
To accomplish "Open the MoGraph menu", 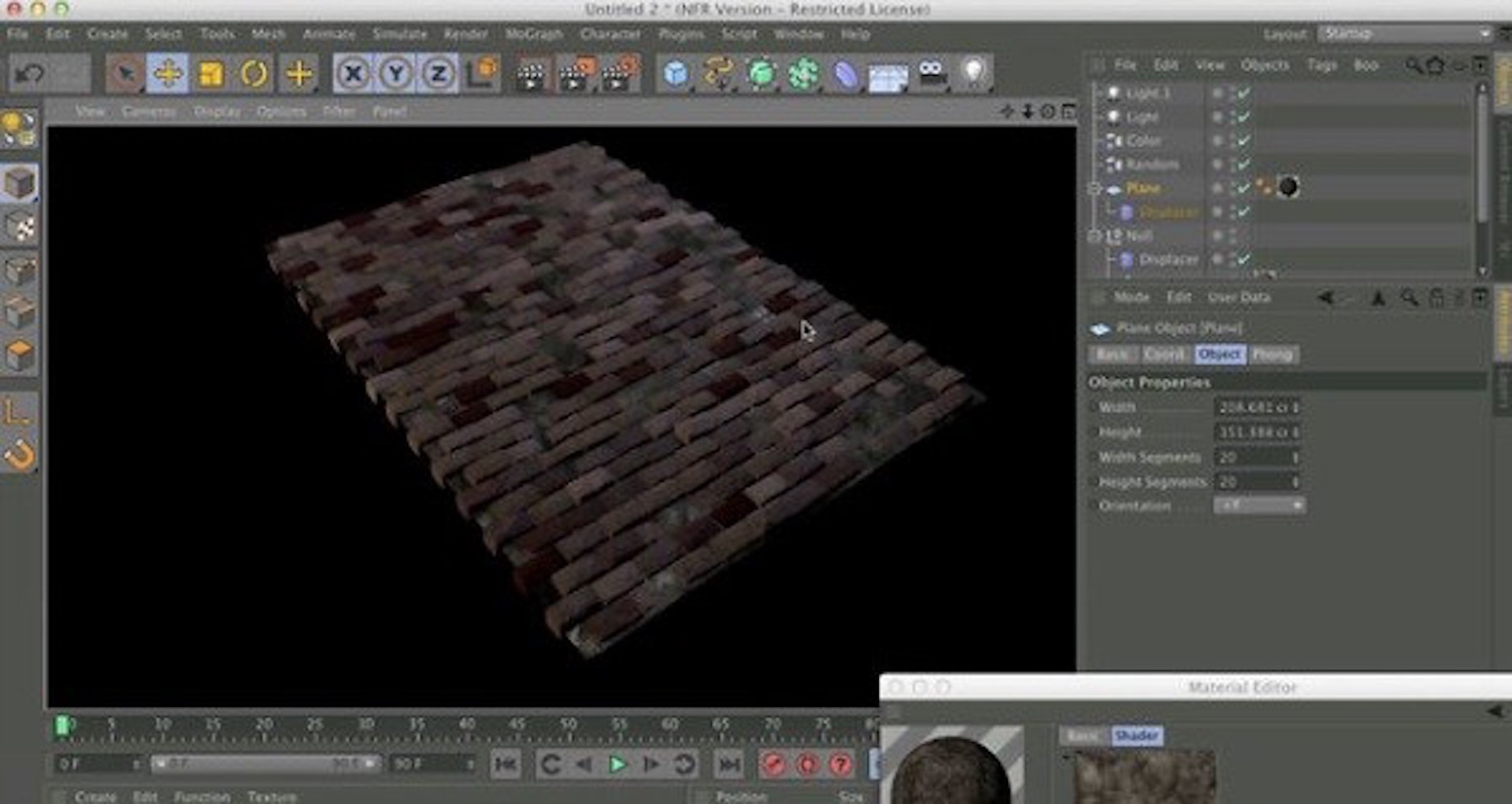I will (534, 34).
